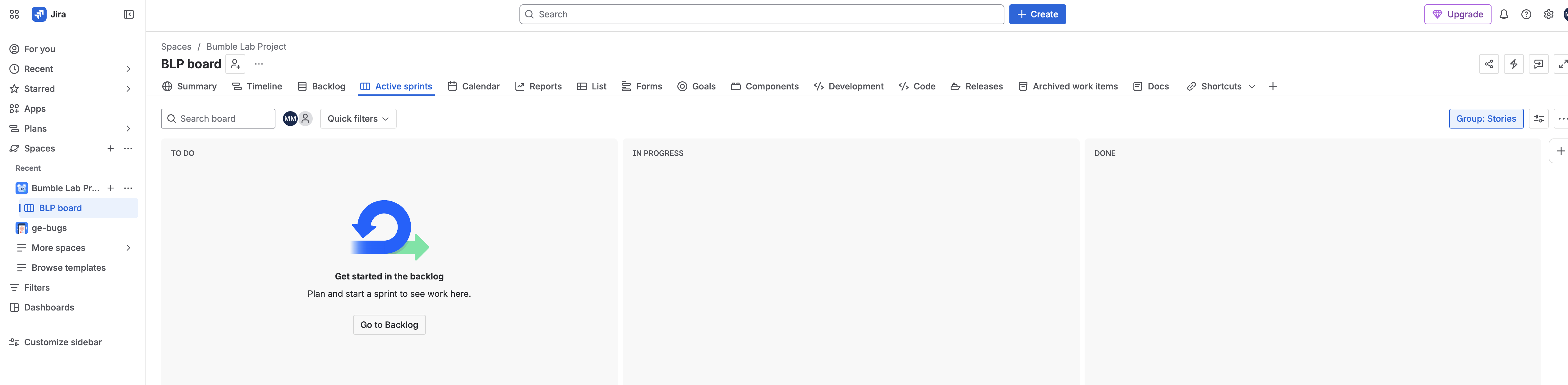Open the Quick filters dropdown

coord(358,119)
